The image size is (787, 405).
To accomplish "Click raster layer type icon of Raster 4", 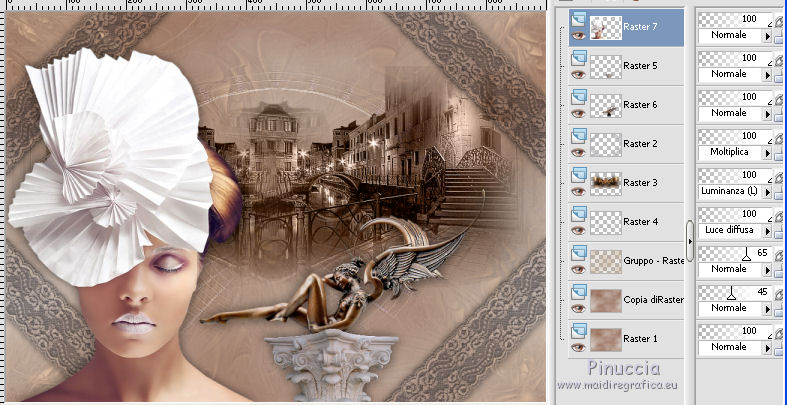I will coord(579,214).
